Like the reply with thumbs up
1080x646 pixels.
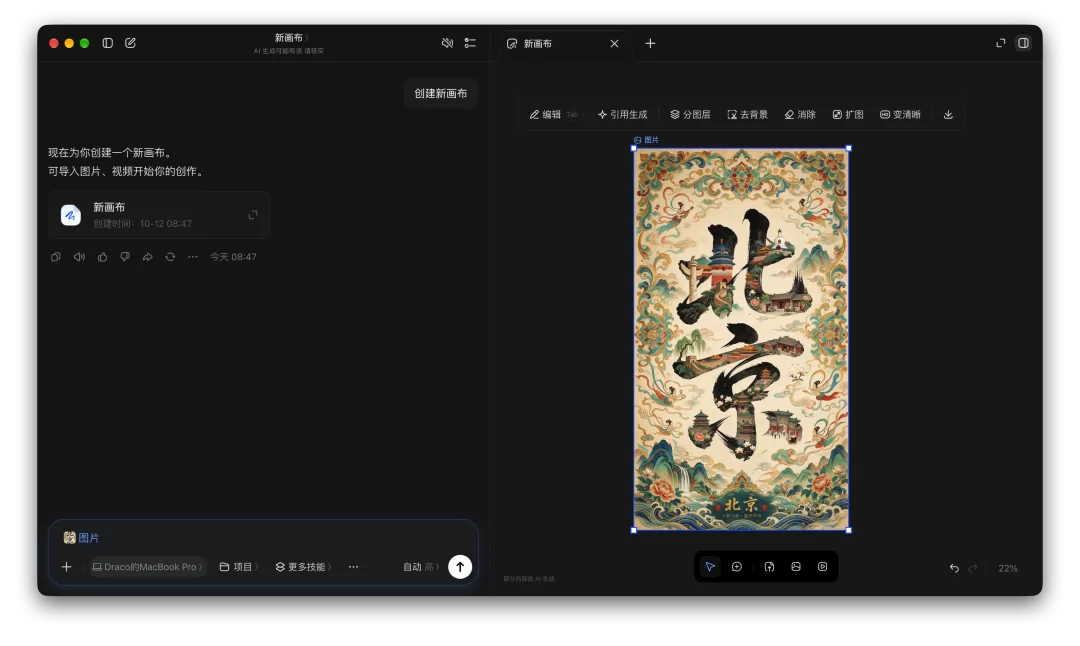click(x=102, y=257)
